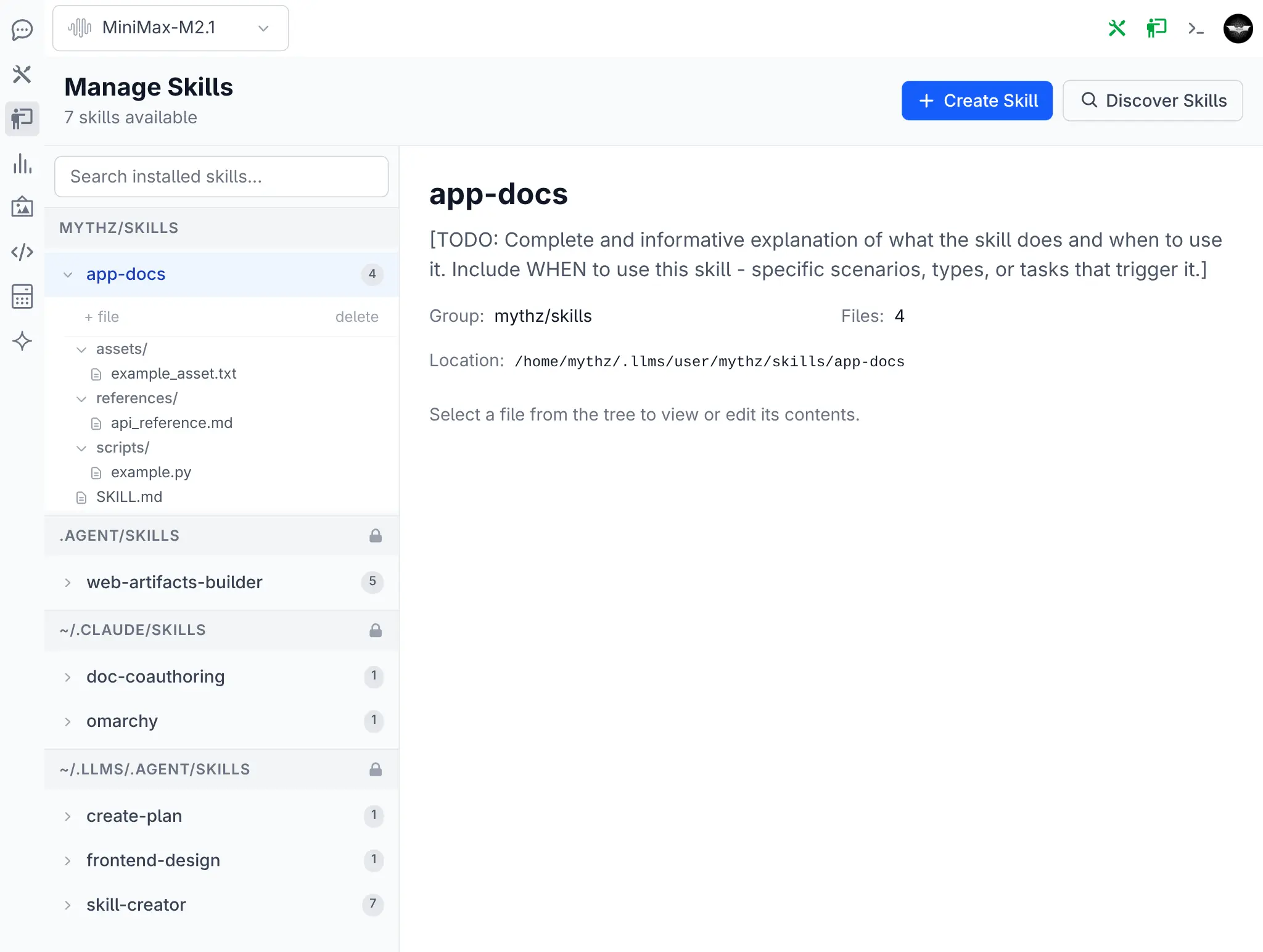Click the code brackets sidebar icon
Image resolution: width=1263 pixels, height=952 pixels.
pos(22,252)
